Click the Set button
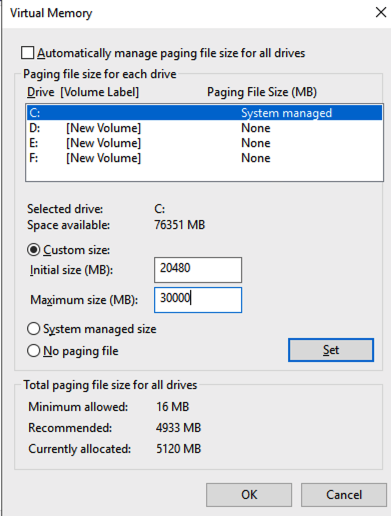 (x=331, y=350)
